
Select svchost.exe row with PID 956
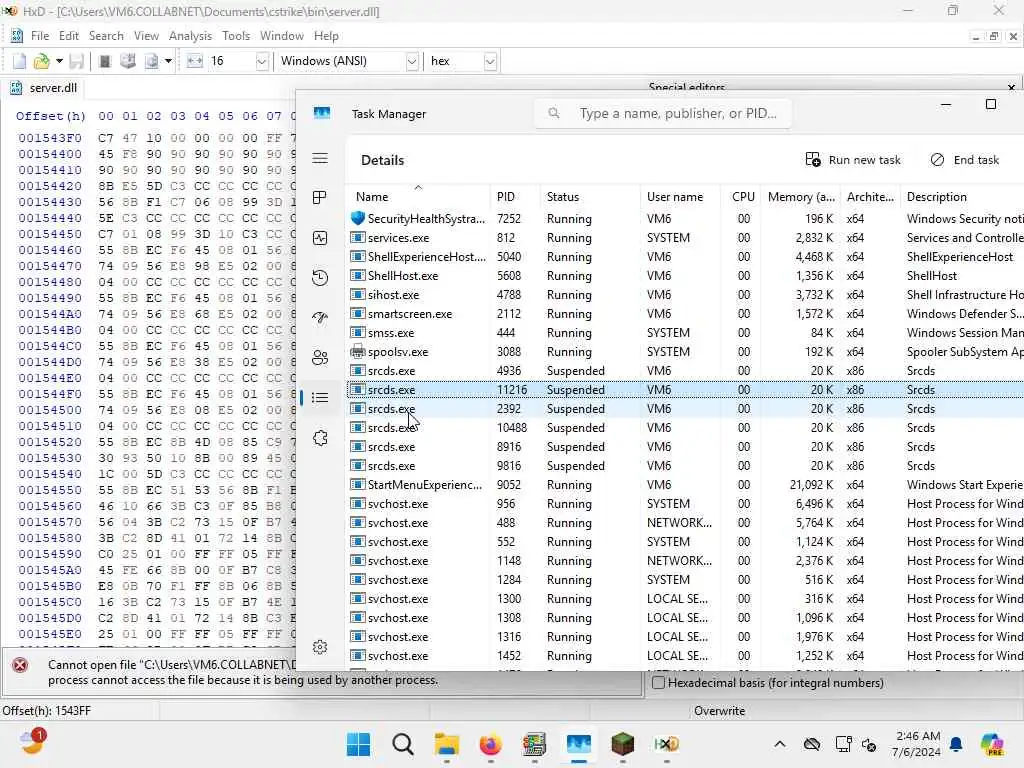click(x=685, y=504)
